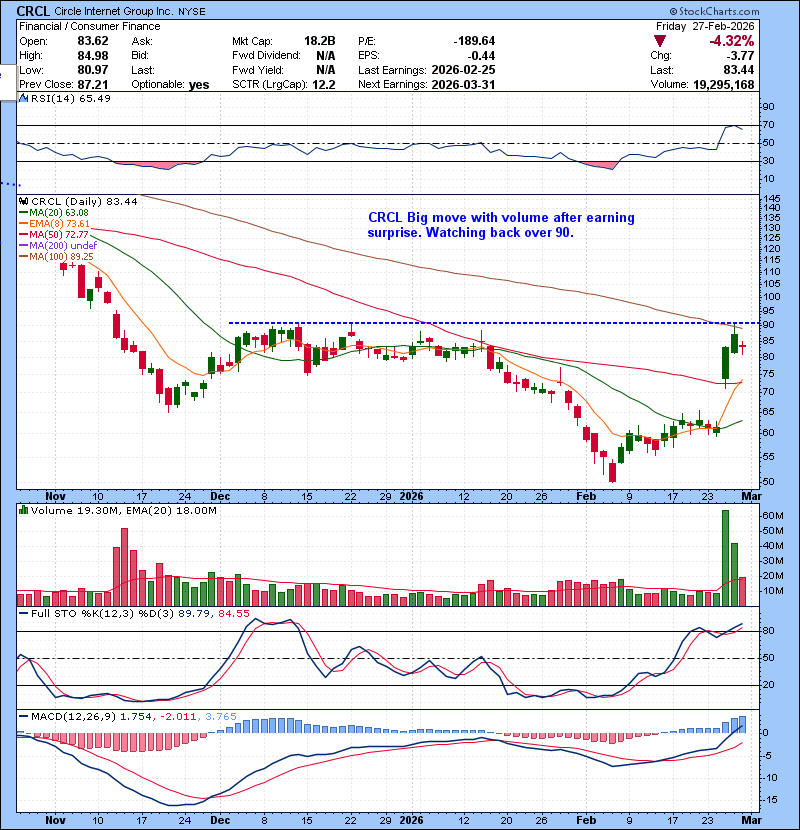Screen dimensions: 800x830
Task: Click the last red candlestick on price chart
Action: click(743, 347)
